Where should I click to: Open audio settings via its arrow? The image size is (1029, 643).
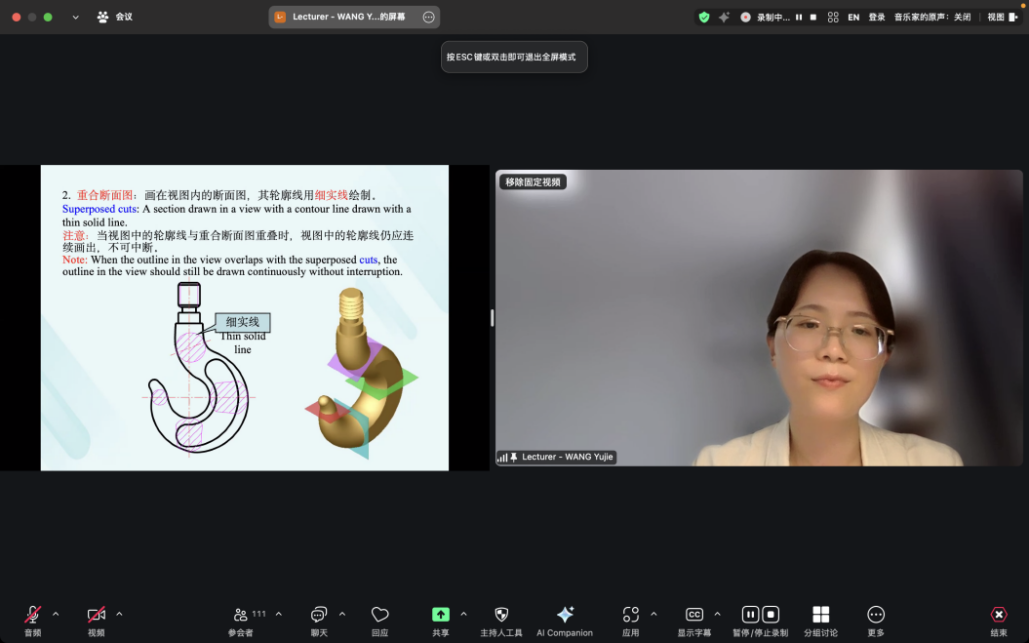coord(55,614)
